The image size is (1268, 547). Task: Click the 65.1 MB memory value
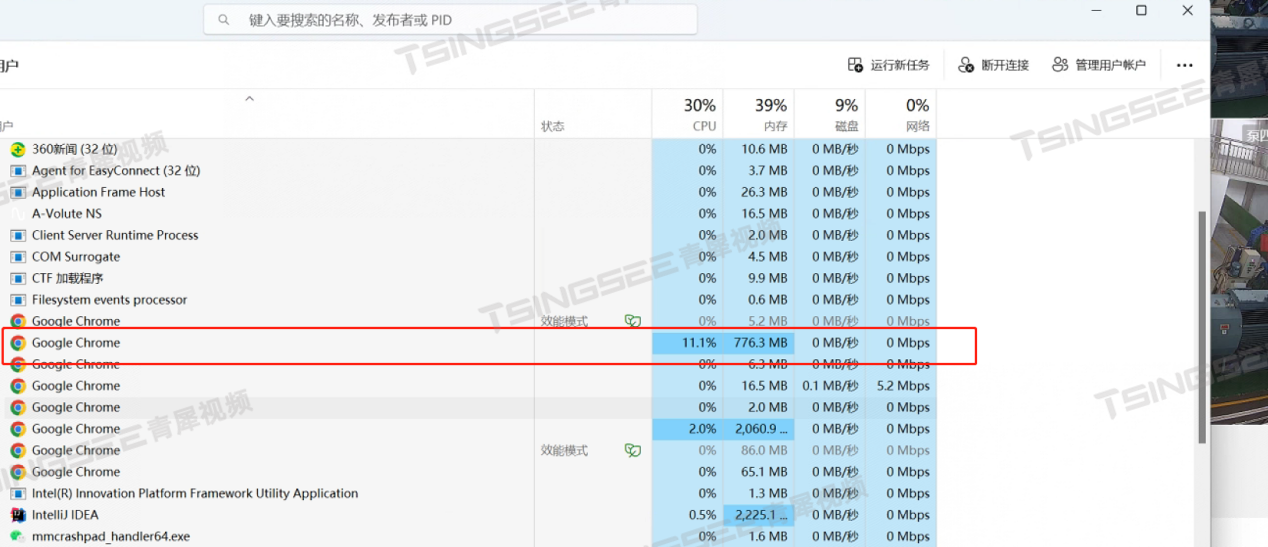point(764,471)
